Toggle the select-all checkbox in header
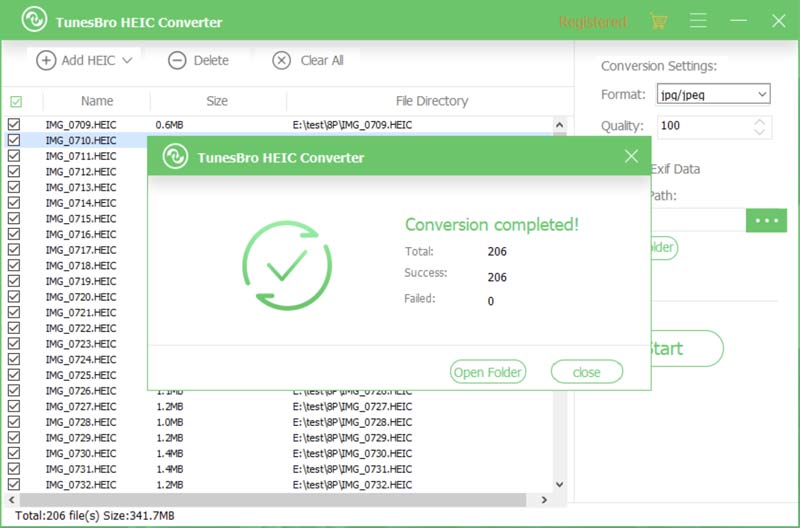 pyautogui.click(x=16, y=102)
